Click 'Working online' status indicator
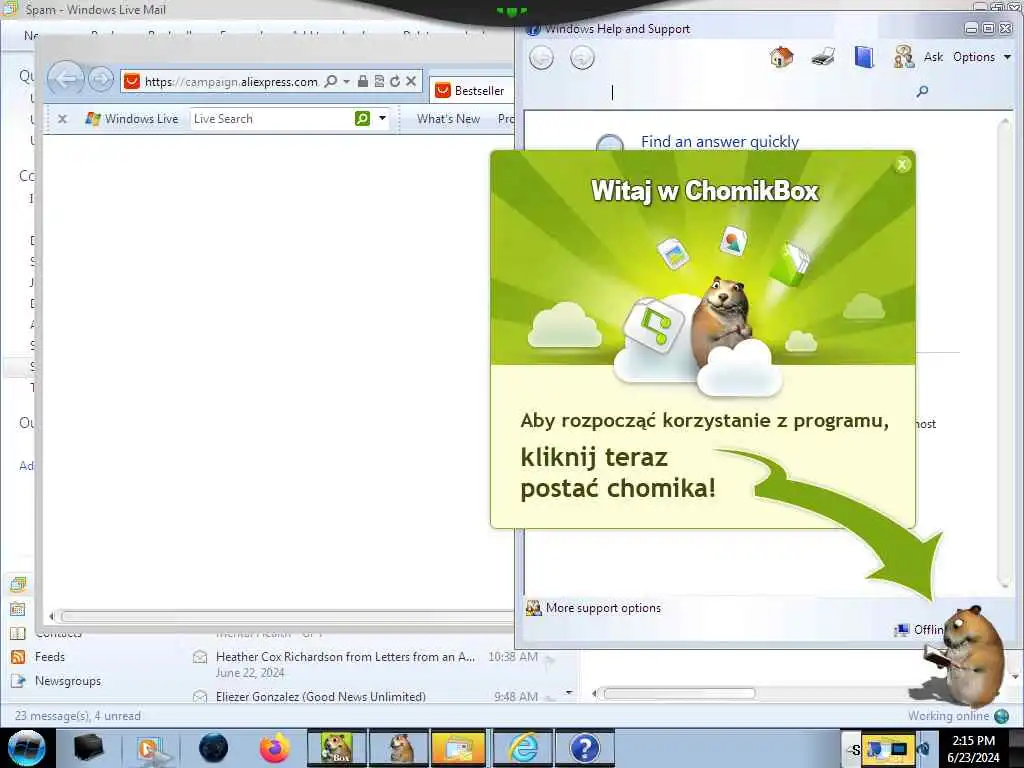Viewport: 1024px width, 768px height. click(957, 716)
